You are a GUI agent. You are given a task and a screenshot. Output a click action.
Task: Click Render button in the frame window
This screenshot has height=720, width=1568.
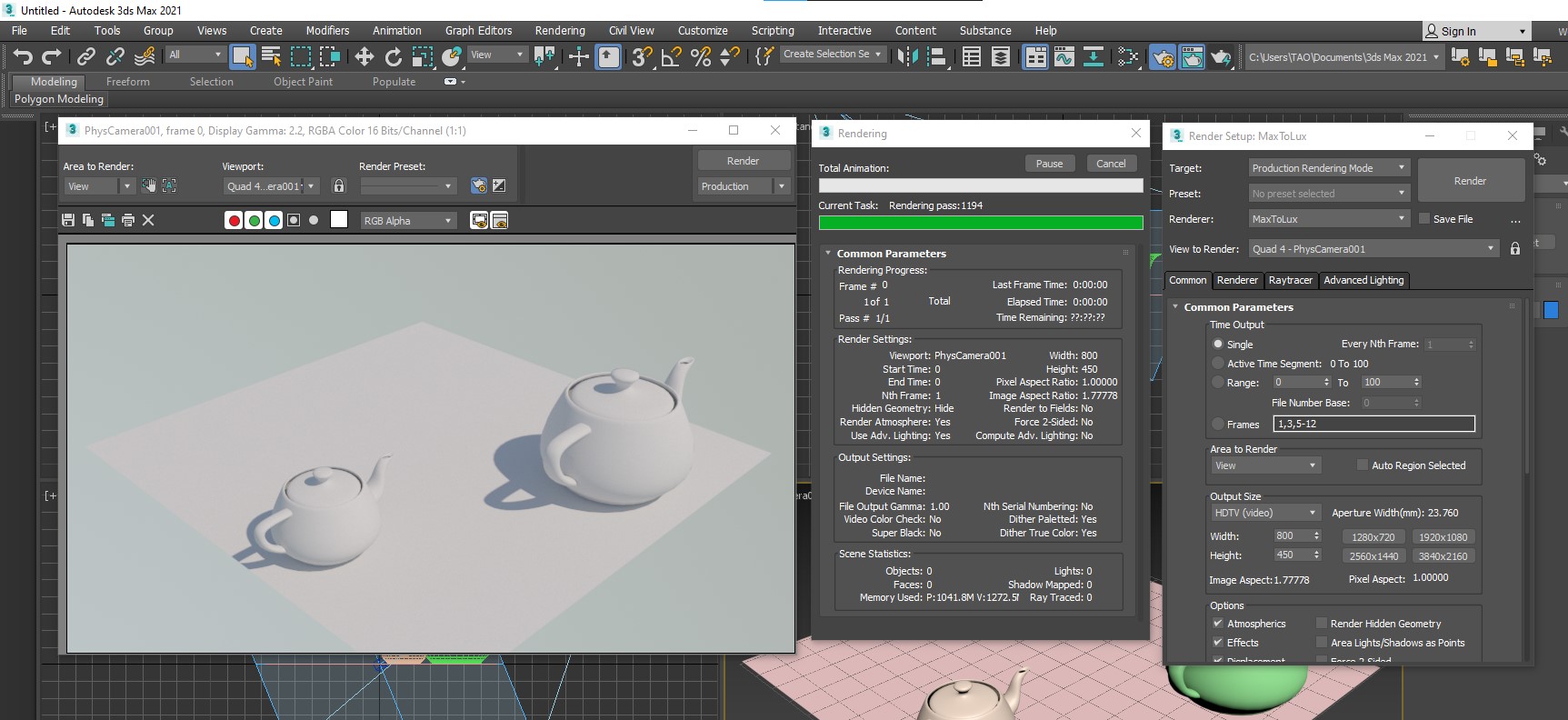coord(743,161)
